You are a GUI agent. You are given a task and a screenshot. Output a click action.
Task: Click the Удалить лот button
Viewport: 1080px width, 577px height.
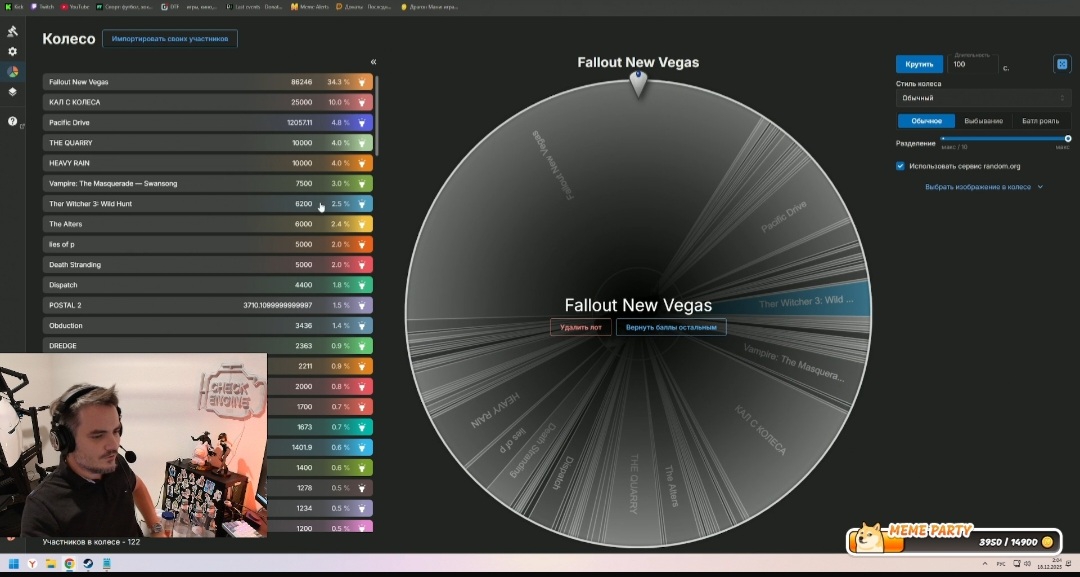tap(581, 327)
